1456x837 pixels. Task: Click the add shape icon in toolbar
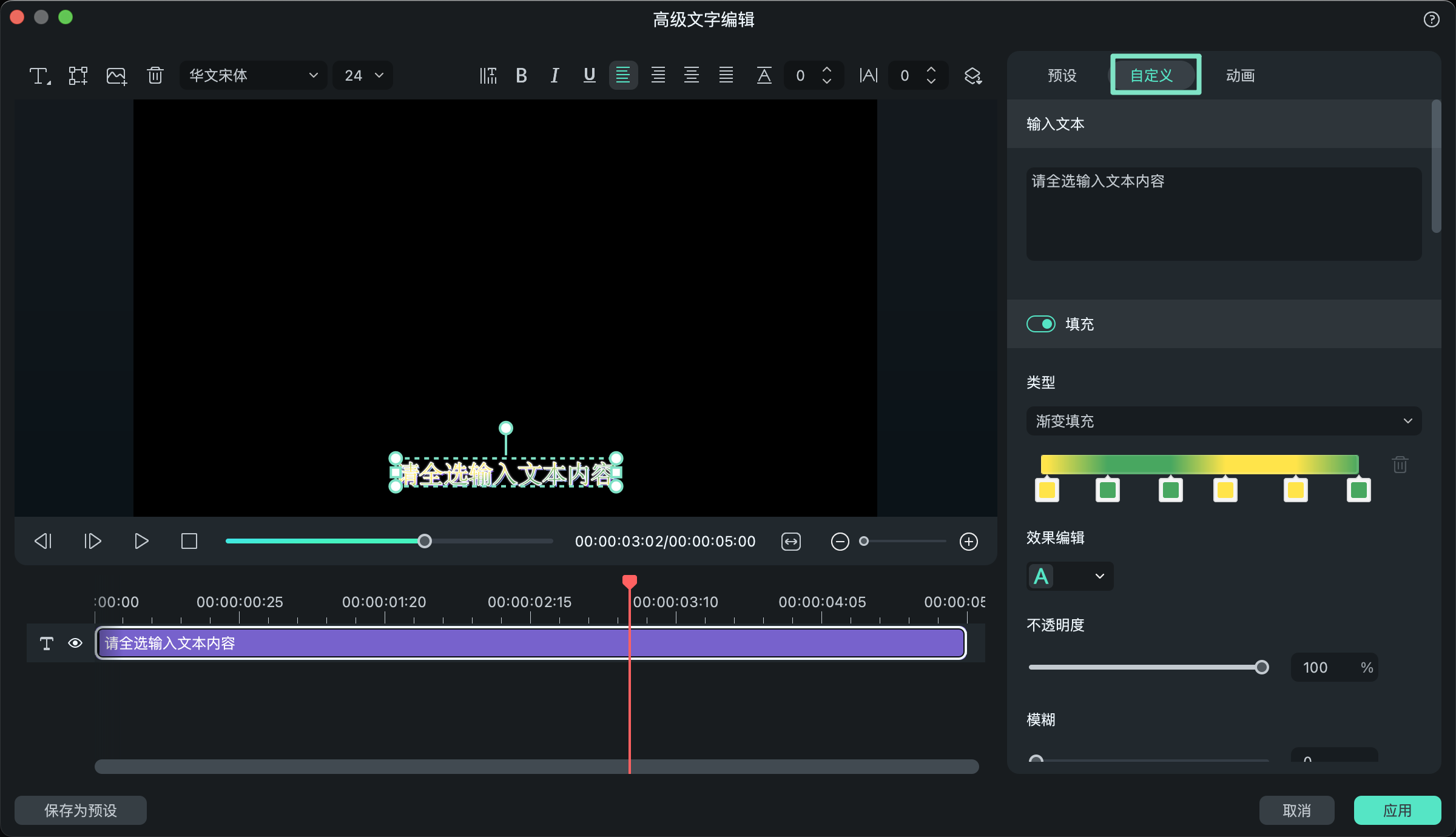78,76
